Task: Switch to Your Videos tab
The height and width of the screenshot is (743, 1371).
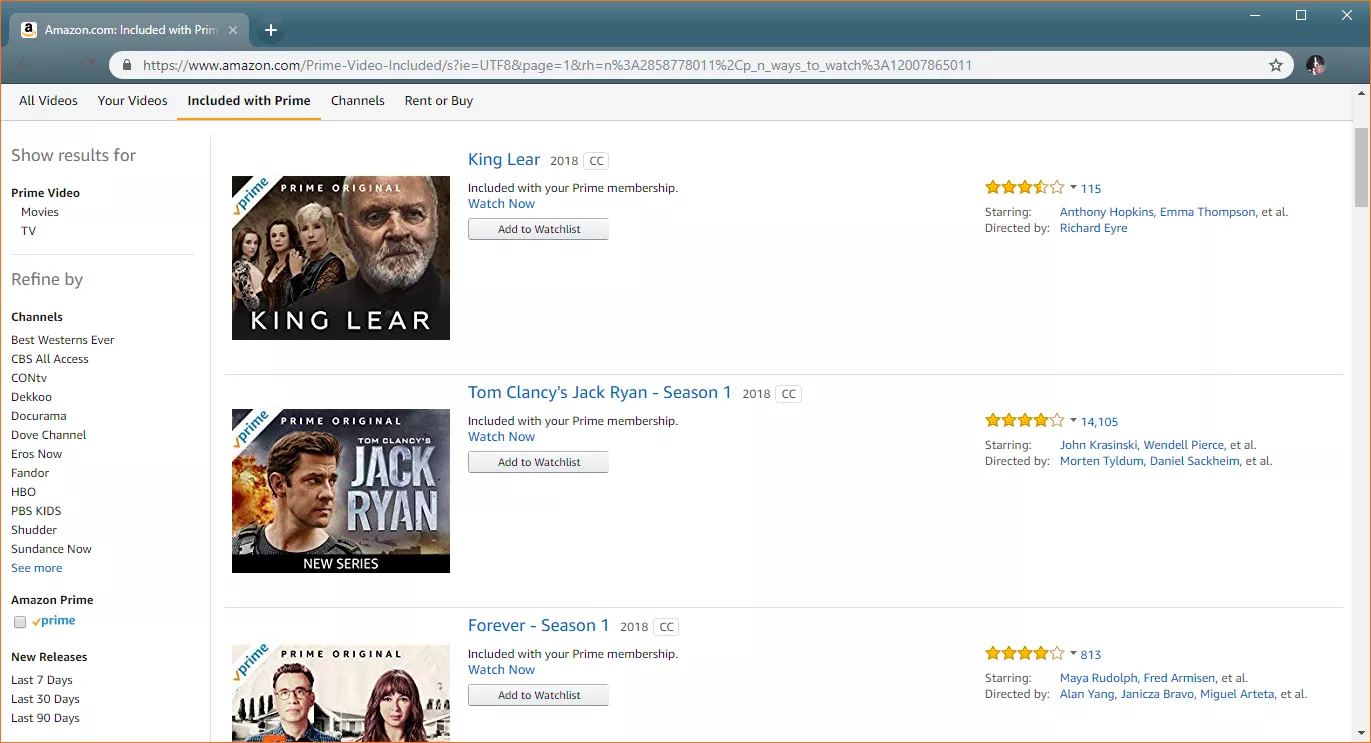Action: point(133,101)
